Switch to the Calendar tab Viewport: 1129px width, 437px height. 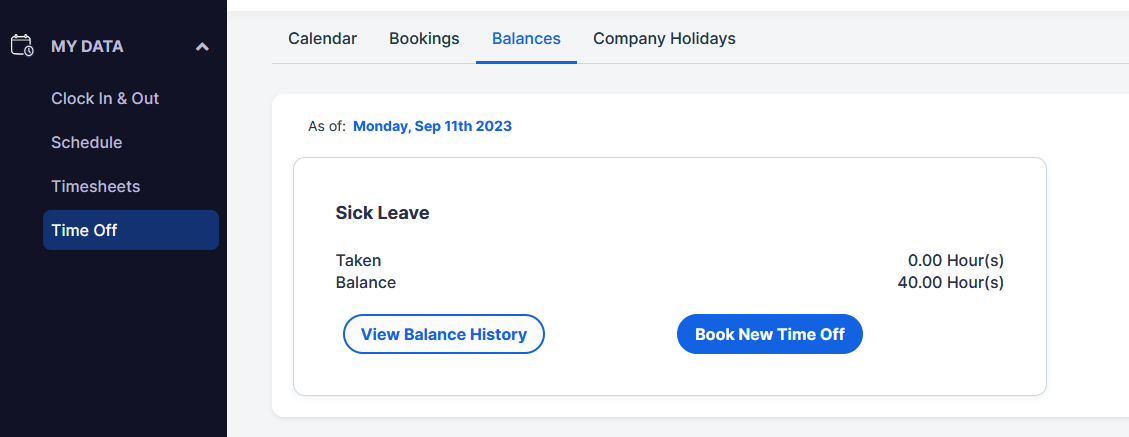coord(323,39)
